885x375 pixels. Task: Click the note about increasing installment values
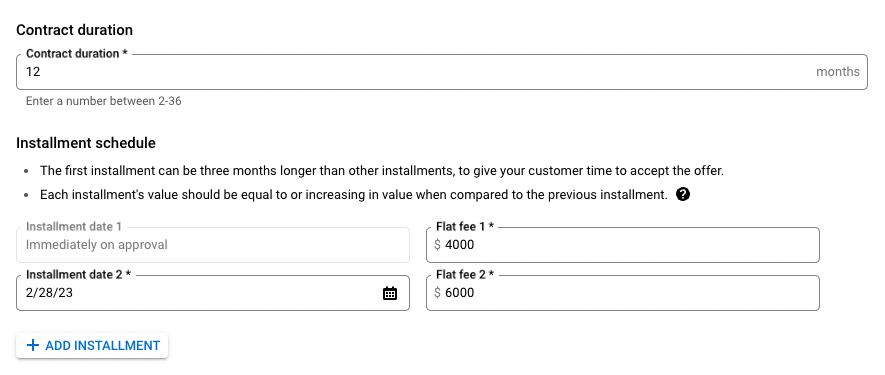(354, 195)
